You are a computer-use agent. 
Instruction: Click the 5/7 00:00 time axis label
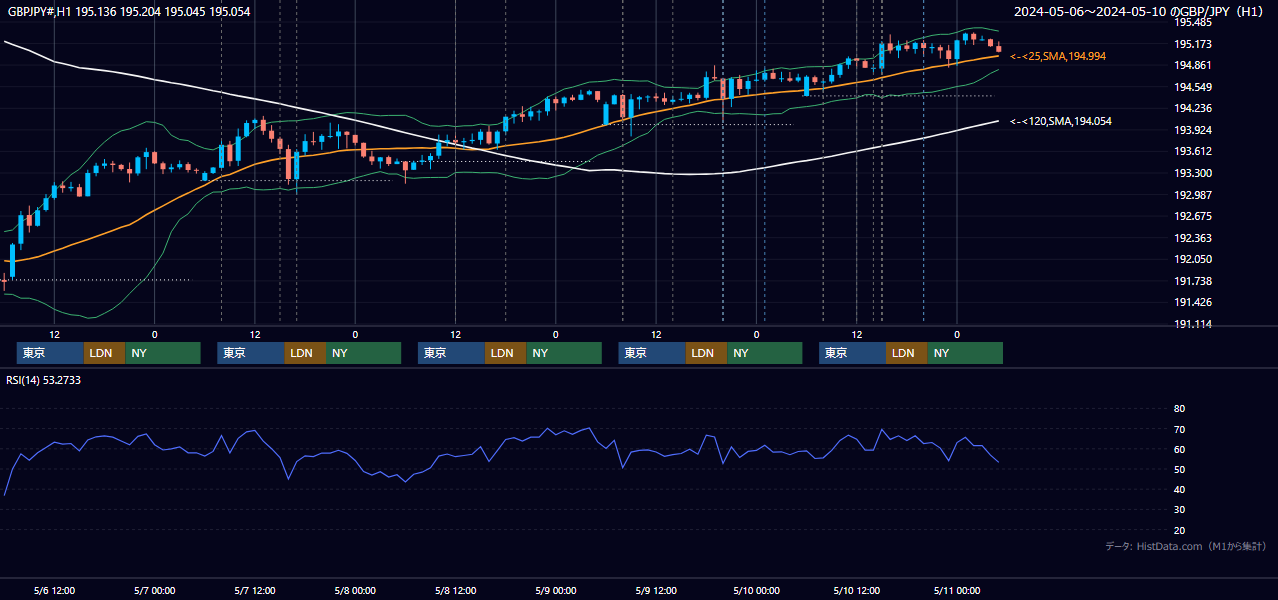154,590
